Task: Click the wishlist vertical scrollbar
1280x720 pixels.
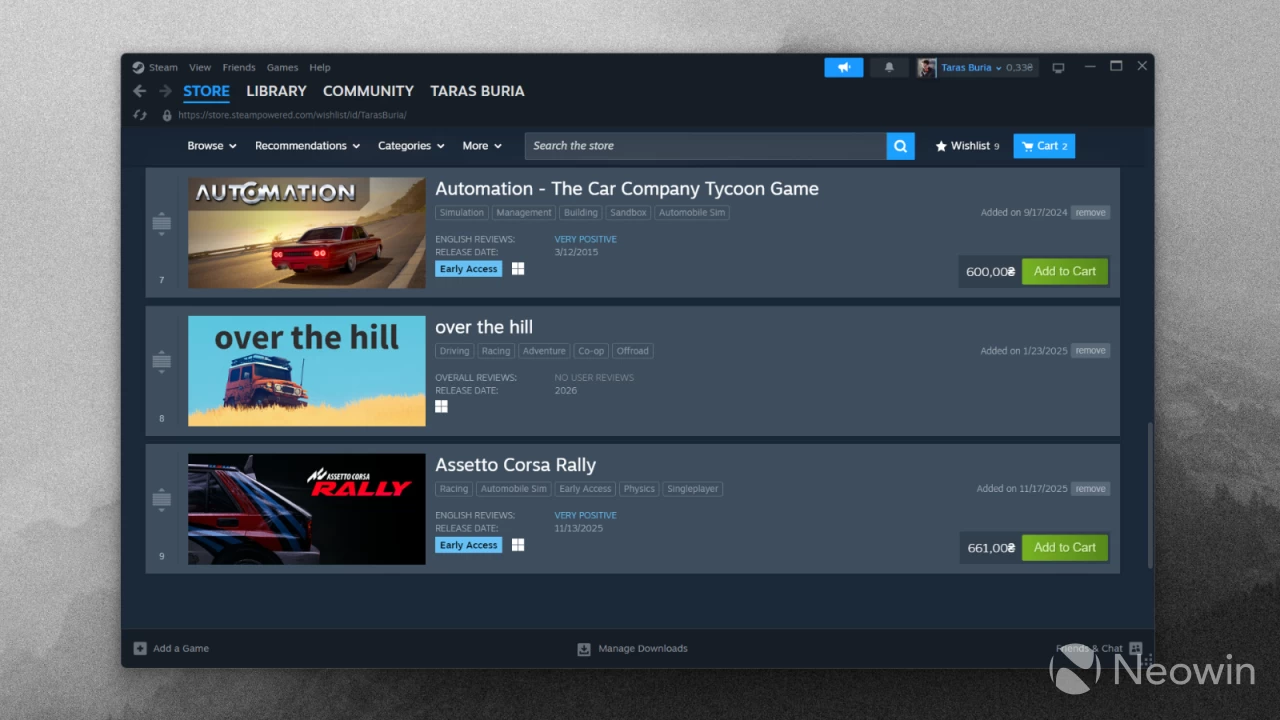Action: pyautogui.click(x=1149, y=495)
